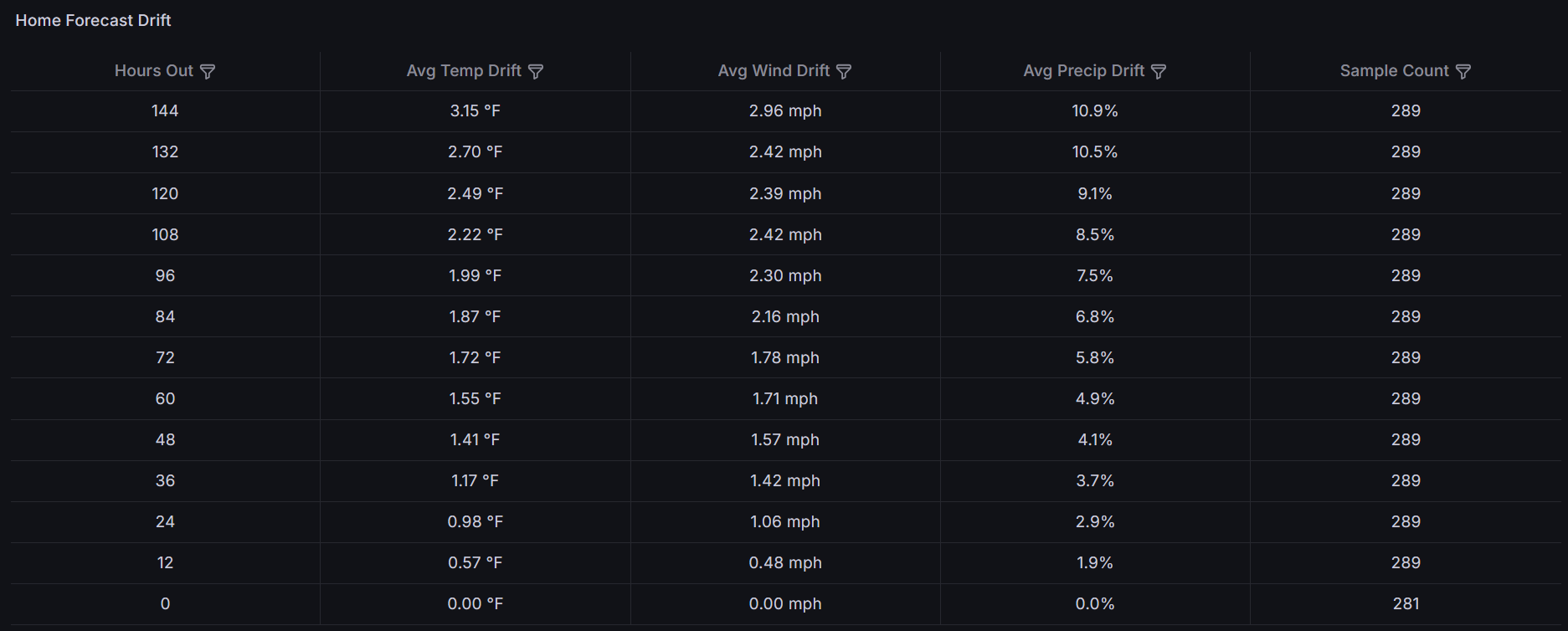Click the Home Forecast Drift panel title
The width and height of the screenshot is (1568, 631).
click(x=93, y=20)
